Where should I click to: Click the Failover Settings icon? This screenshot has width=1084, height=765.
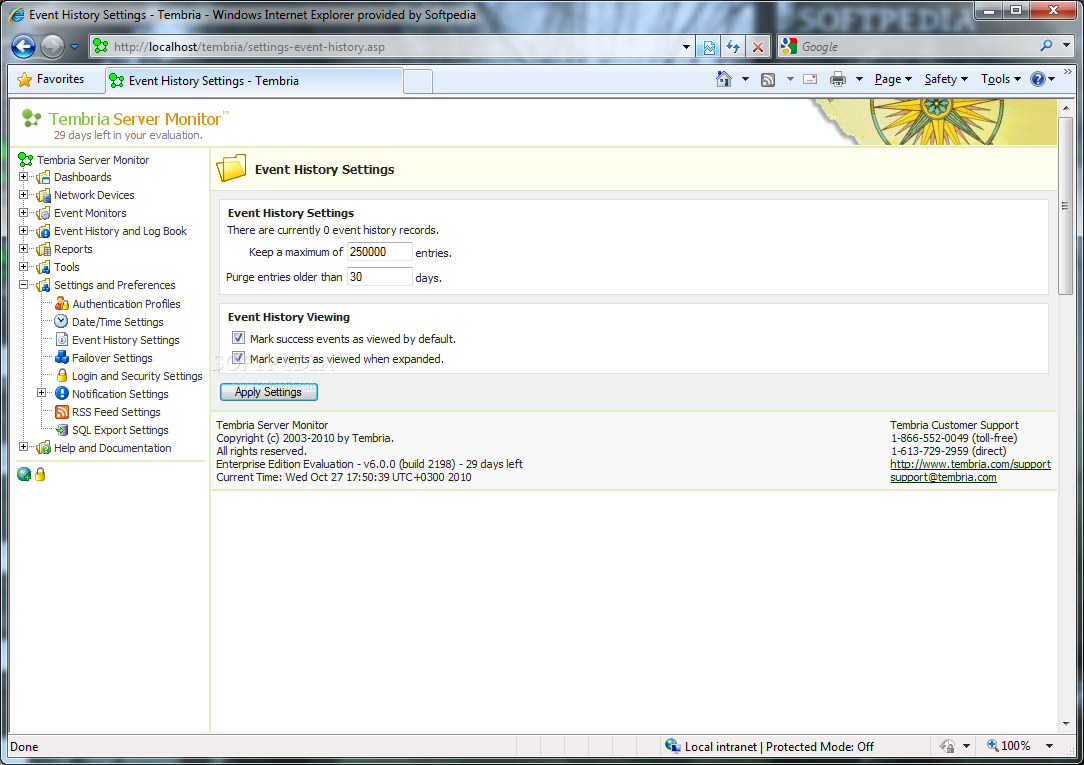[x=62, y=357]
